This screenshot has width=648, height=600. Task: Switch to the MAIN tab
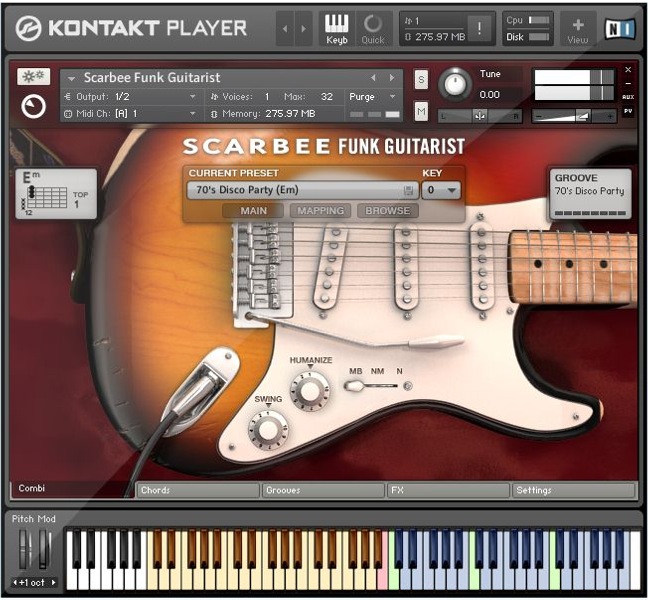point(253,211)
